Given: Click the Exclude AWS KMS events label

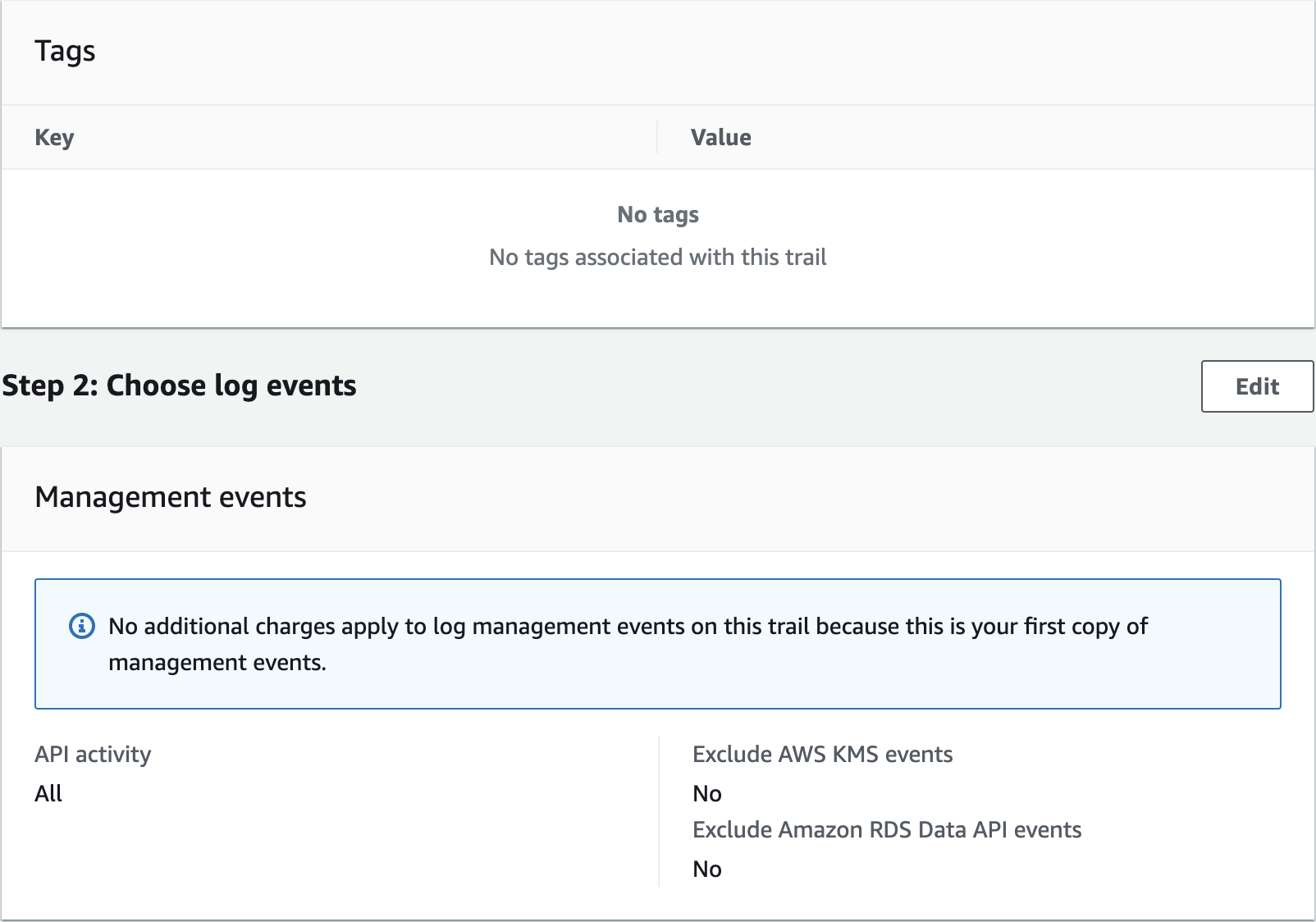Looking at the screenshot, I should point(822,755).
